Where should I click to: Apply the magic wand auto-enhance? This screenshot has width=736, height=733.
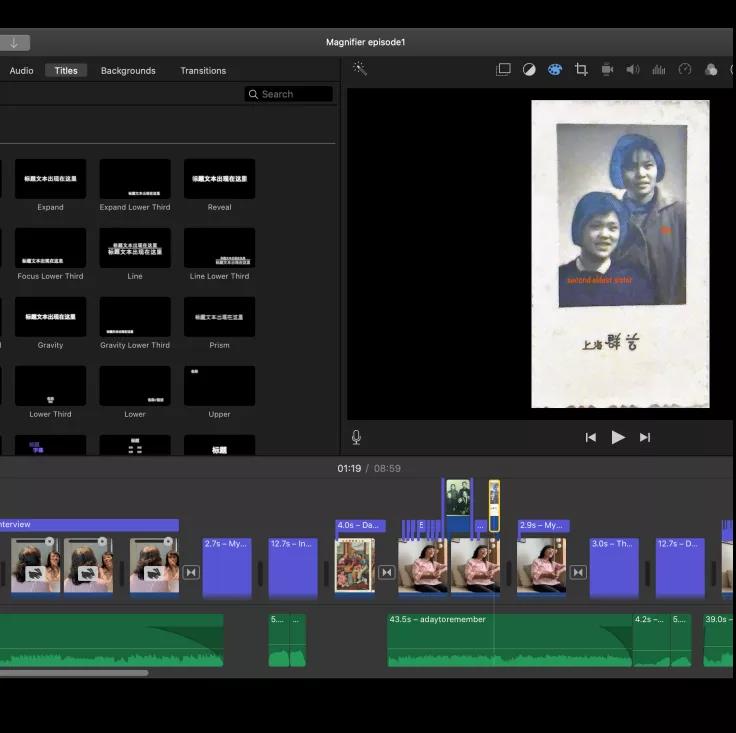[x=360, y=69]
